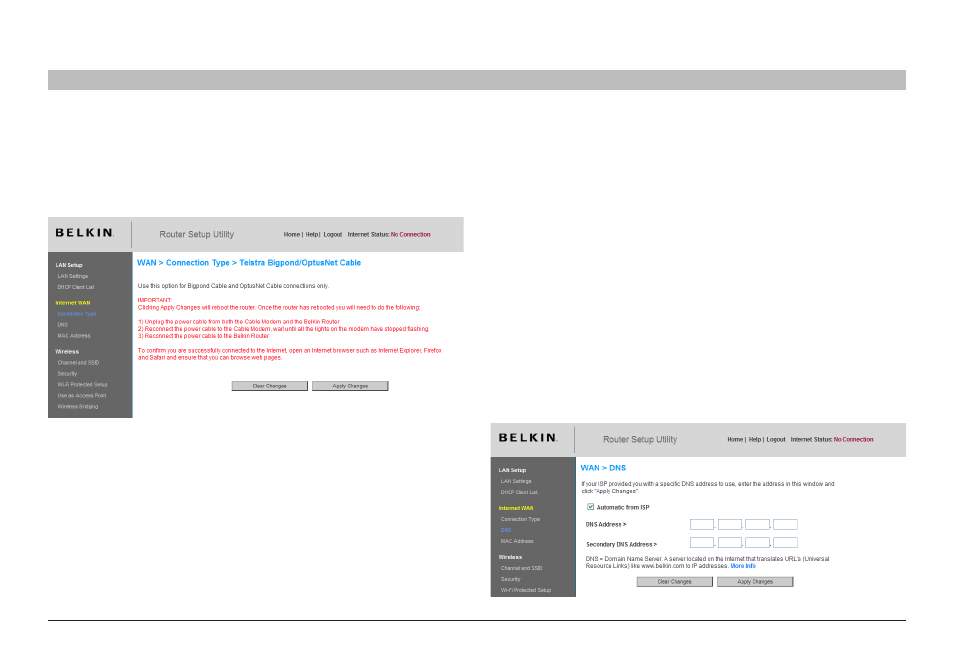Open DHCP Client List in the WAN > DNS window sidebar

(519, 492)
